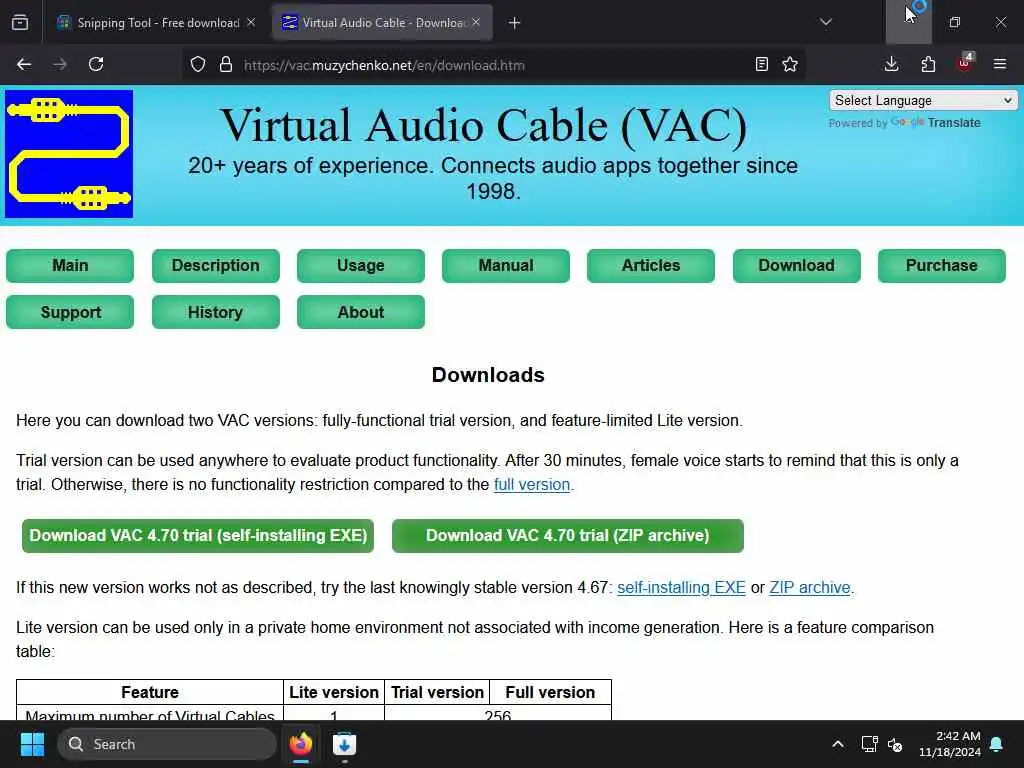Open the Articles page
The width and height of the screenshot is (1024, 768).
coord(651,266)
